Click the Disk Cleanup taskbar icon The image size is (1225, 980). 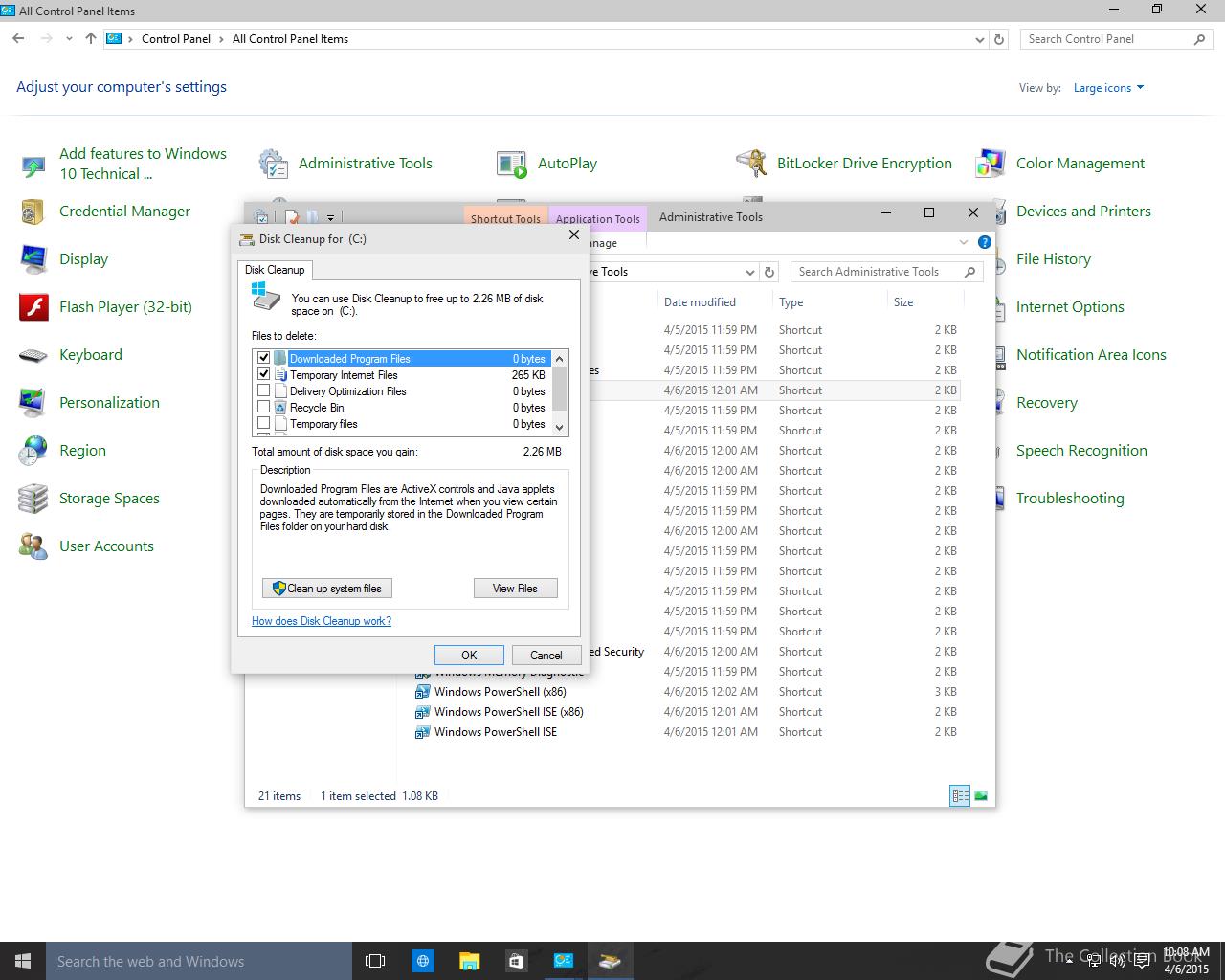(x=610, y=961)
